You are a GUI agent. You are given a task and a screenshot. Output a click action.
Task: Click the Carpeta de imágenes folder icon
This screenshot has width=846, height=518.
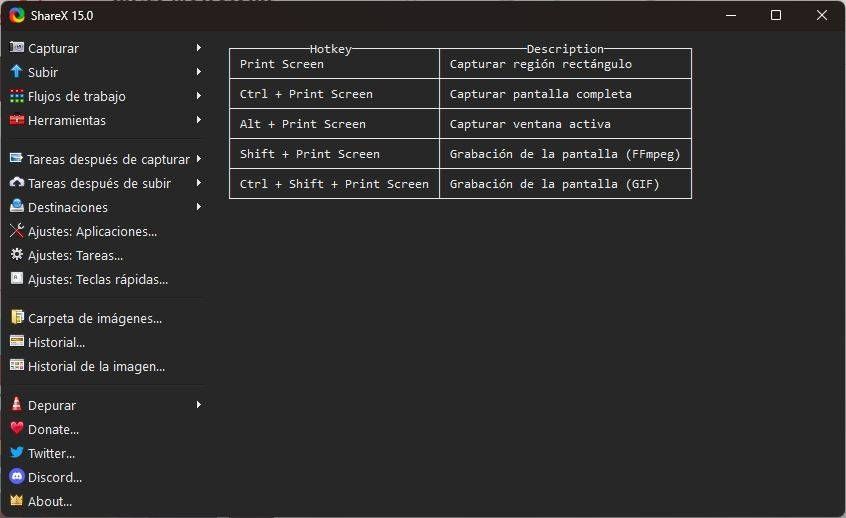point(16,318)
